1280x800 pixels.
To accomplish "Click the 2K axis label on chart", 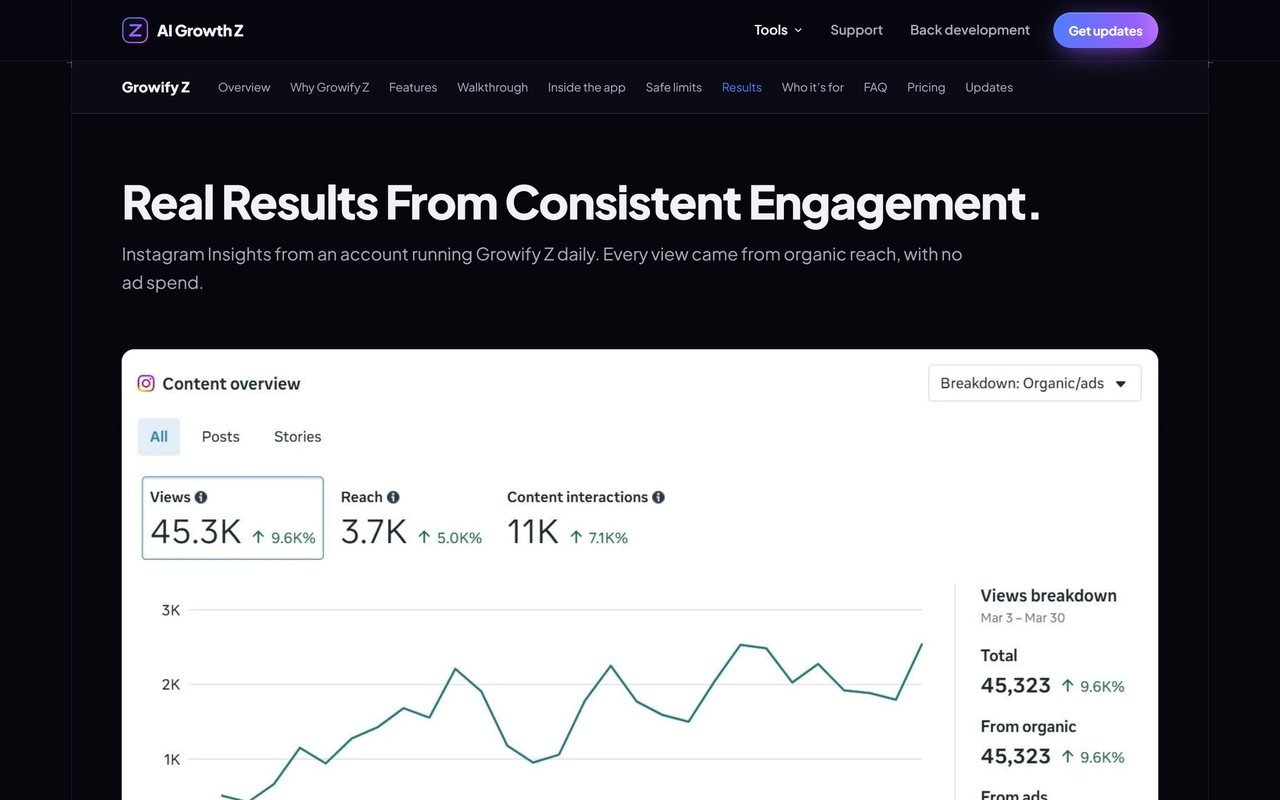I will coord(171,685).
